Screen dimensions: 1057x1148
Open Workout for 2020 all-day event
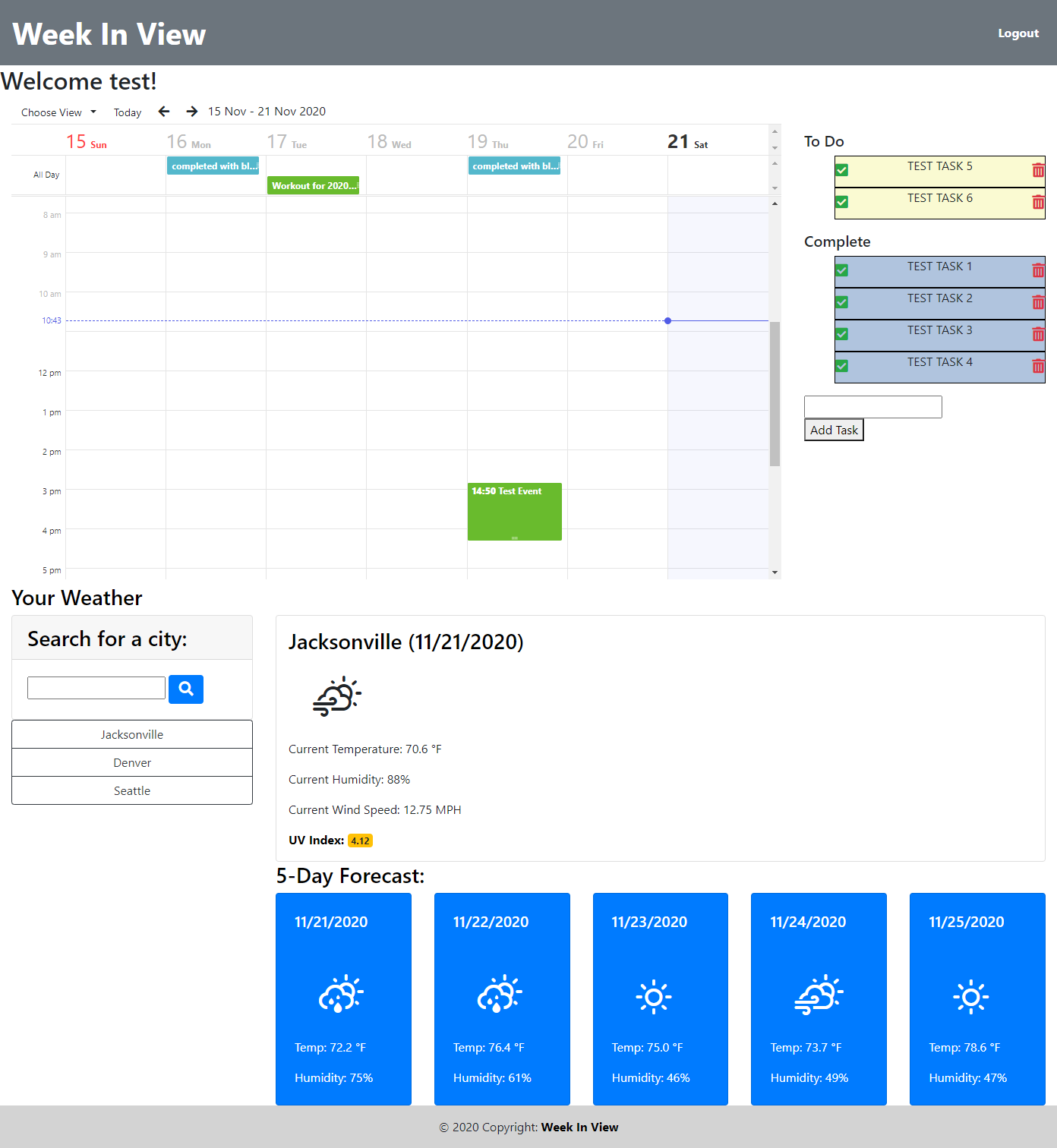pyautogui.click(x=313, y=186)
